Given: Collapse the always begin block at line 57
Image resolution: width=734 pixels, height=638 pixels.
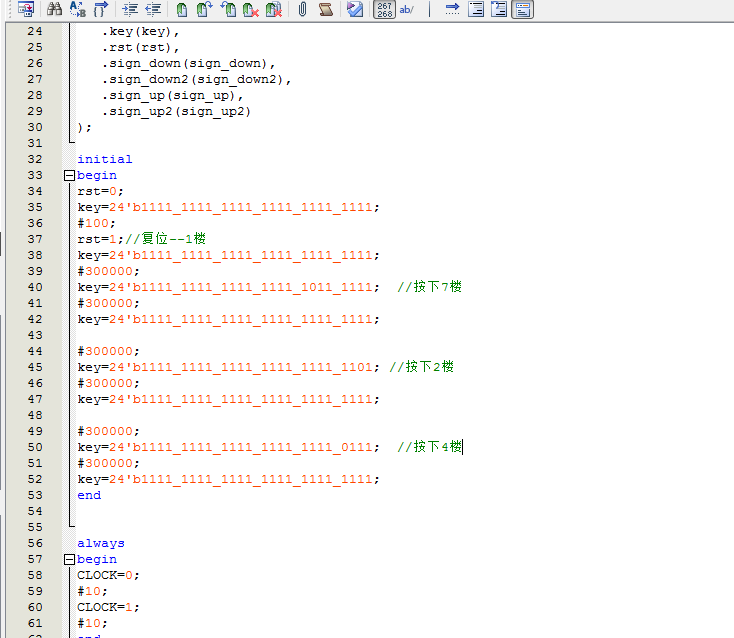Looking at the screenshot, I should point(69,559).
